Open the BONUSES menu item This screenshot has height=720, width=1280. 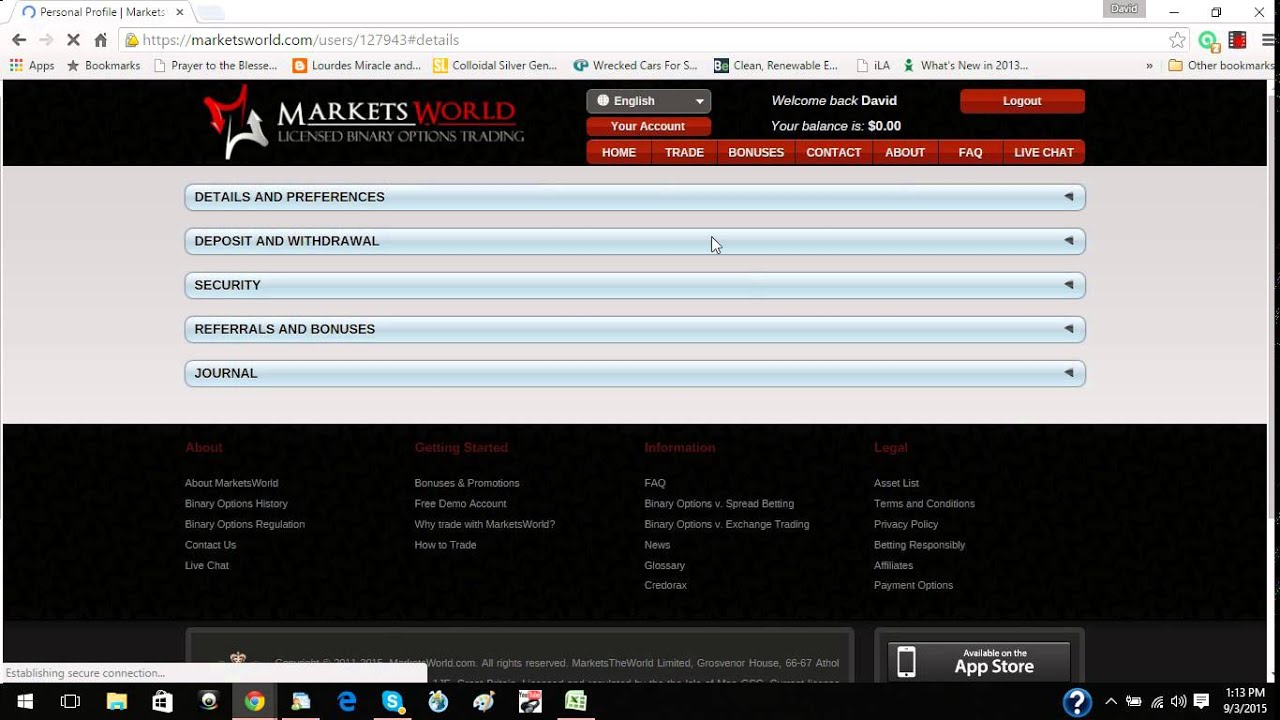pyautogui.click(x=756, y=153)
